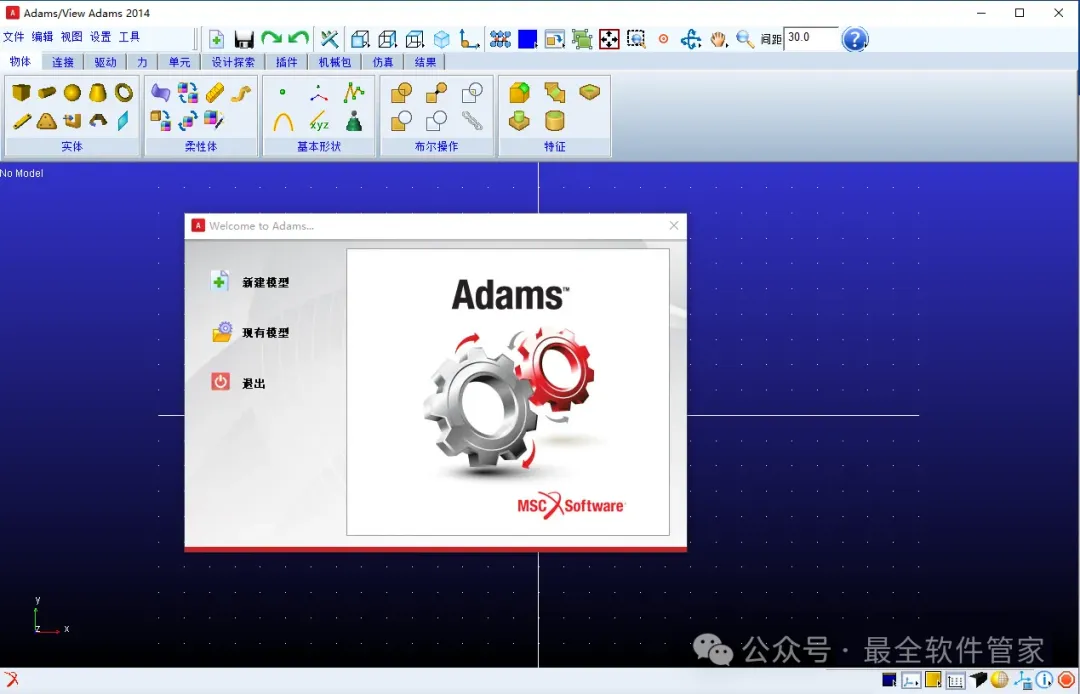Screen dimensions: 1080x694
Task: Click the green Redo arrow
Action: tap(271, 39)
